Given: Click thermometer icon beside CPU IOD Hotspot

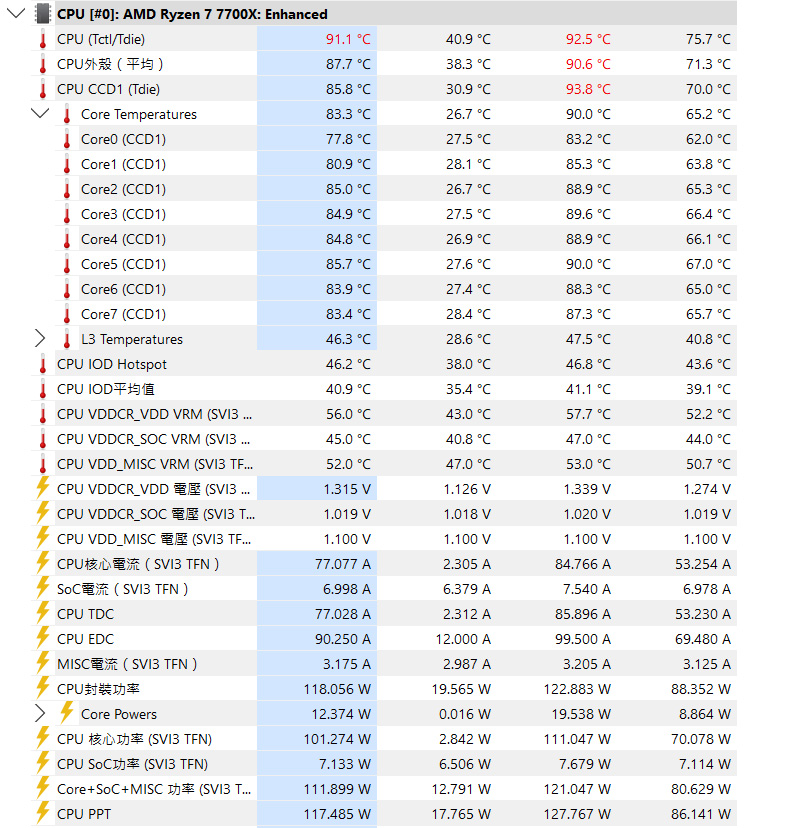Looking at the screenshot, I should point(43,364).
